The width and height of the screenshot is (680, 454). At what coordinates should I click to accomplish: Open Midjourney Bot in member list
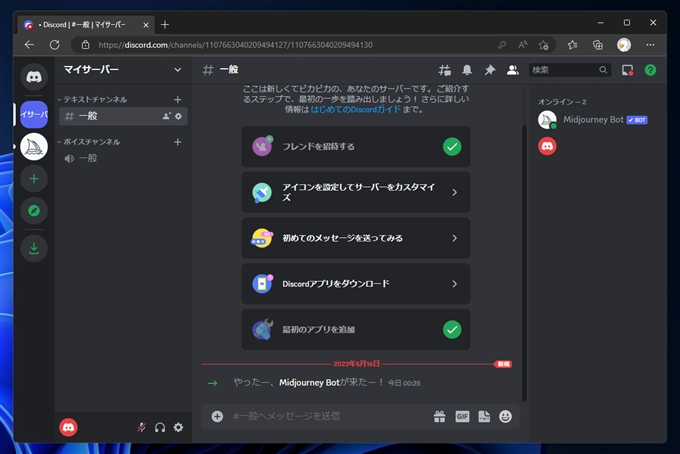[x=597, y=120]
